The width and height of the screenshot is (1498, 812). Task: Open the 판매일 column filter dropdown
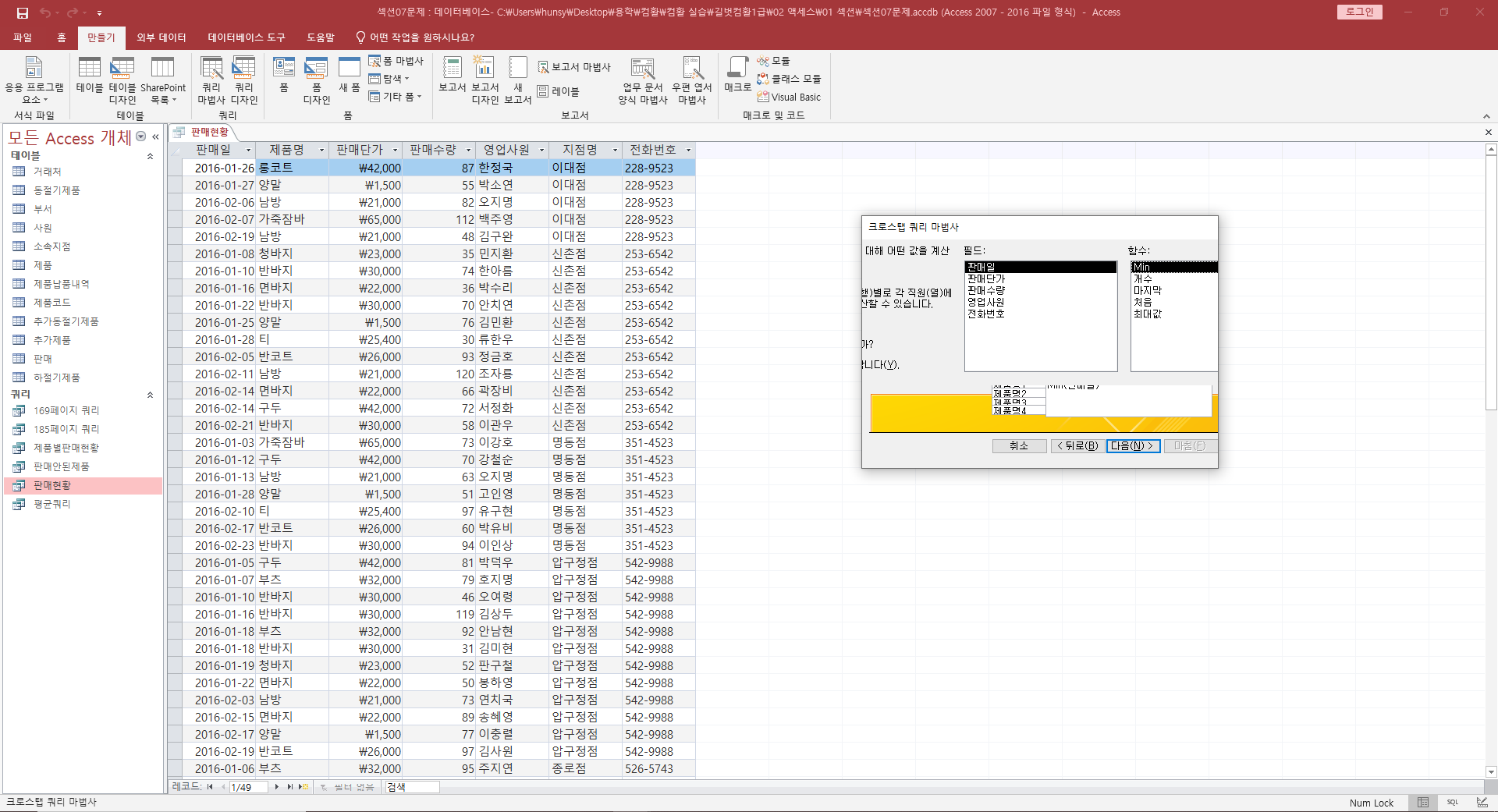point(249,150)
